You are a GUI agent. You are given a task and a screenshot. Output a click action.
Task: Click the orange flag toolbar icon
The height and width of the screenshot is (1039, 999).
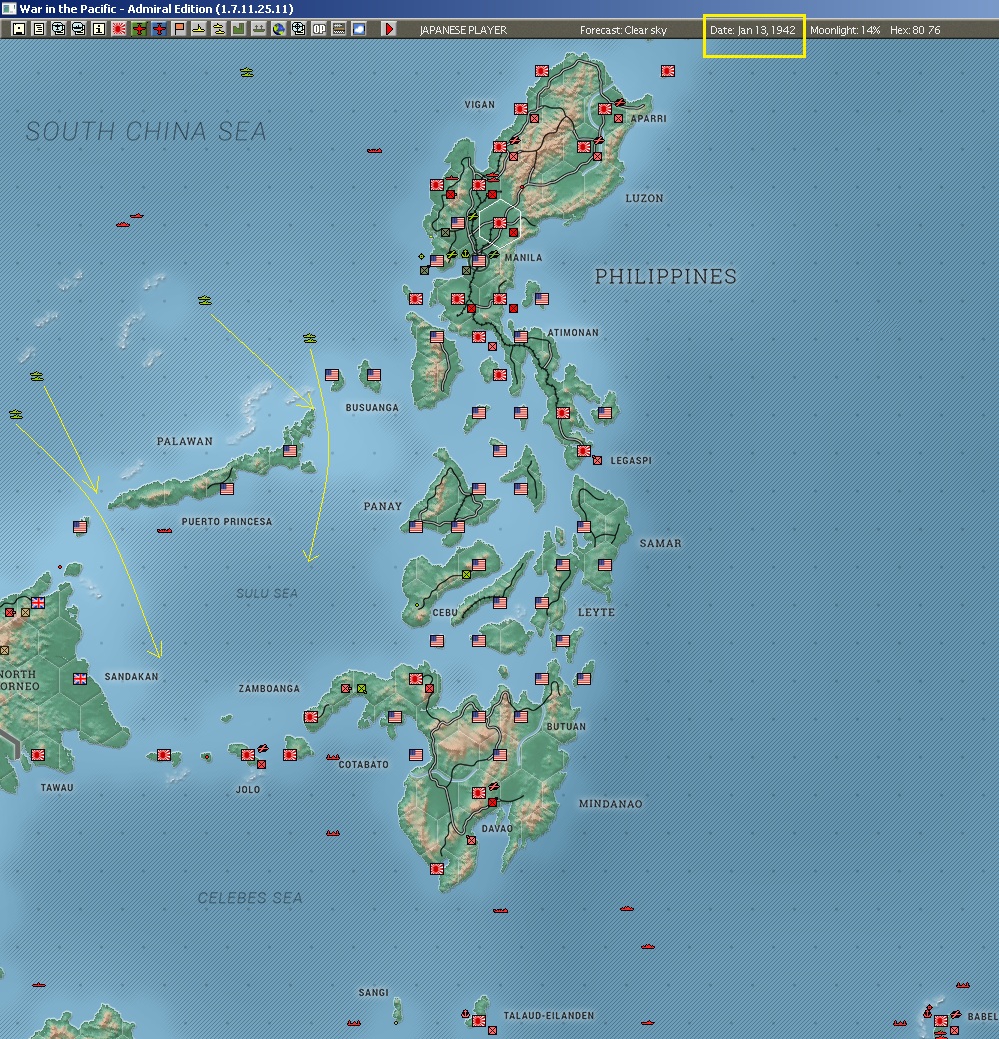click(179, 29)
